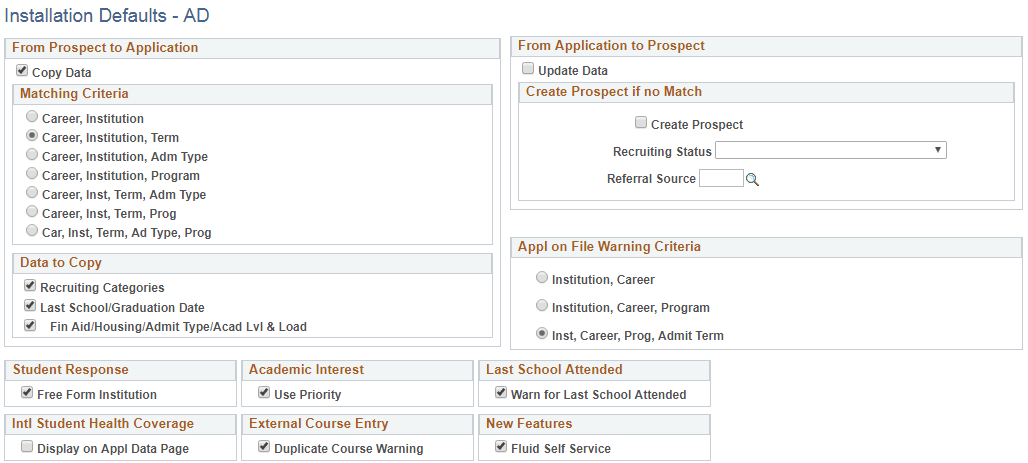1028x463 pixels.
Task: Toggle the Use Priority checkbox
Action: pyautogui.click(x=264, y=394)
